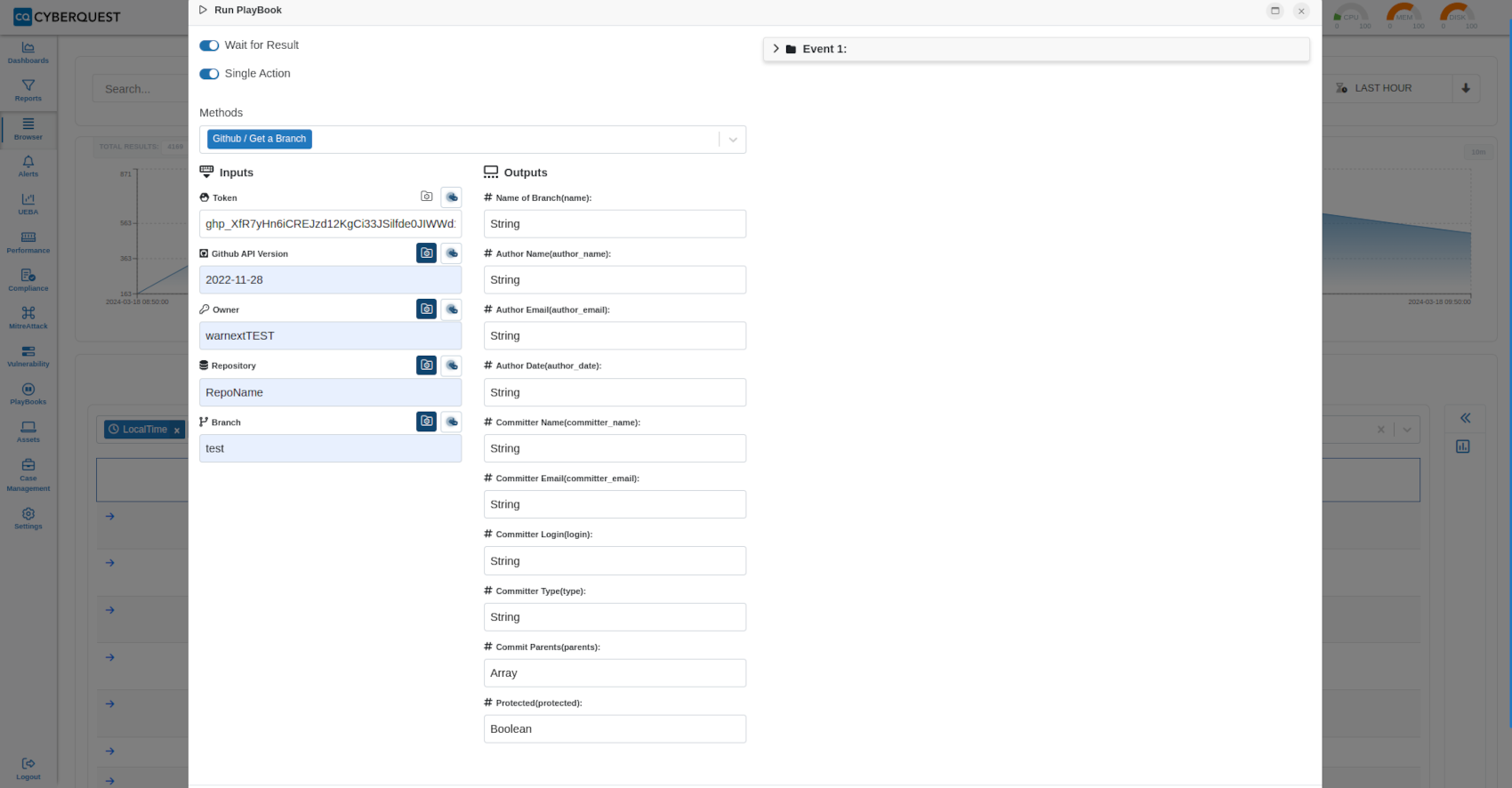Screen dimensions: 1512x788
Task: Open Assets in the sidebar
Action: click(28, 432)
